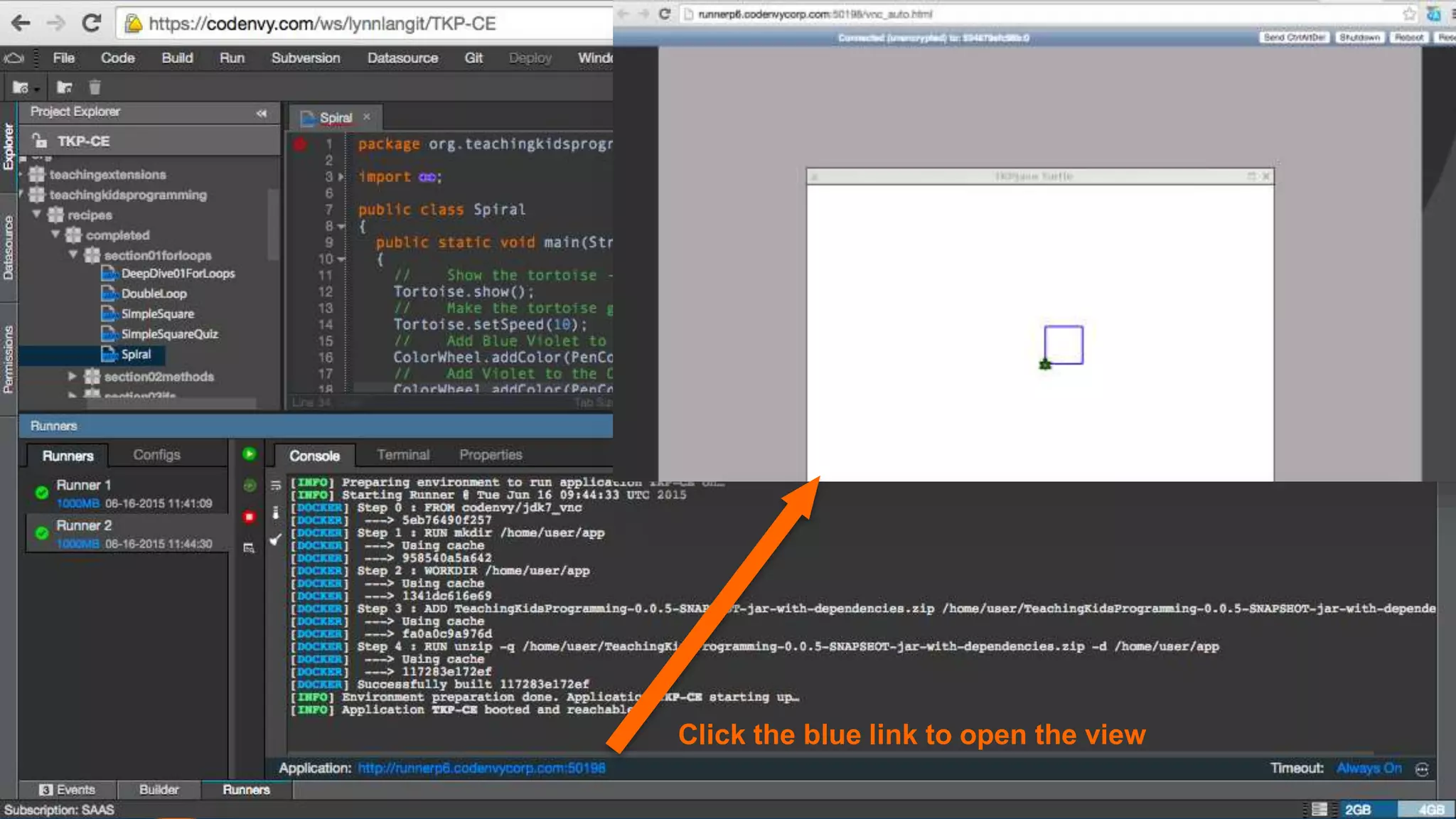Fold the class body at line 8
Screen dimensions: 1456x819
(341, 227)
